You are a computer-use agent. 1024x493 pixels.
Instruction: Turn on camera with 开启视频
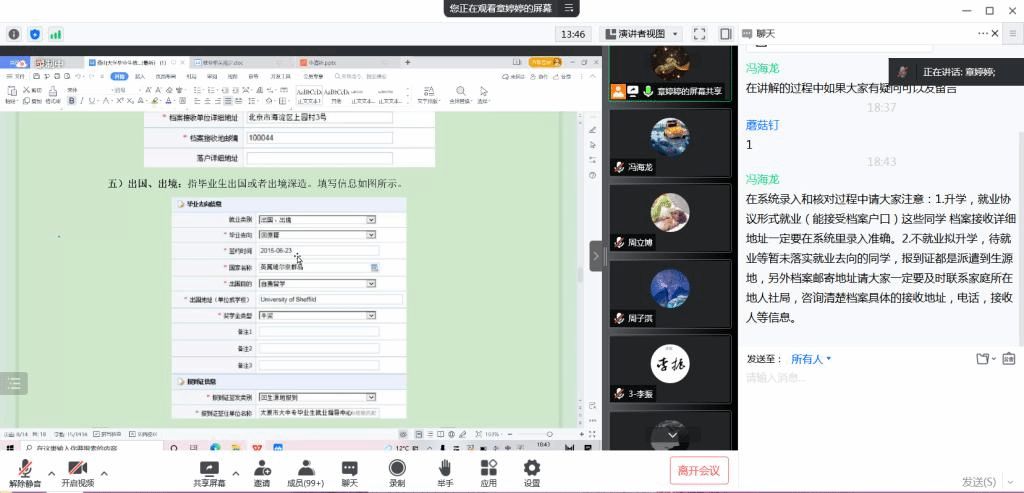tap(77, 468)
